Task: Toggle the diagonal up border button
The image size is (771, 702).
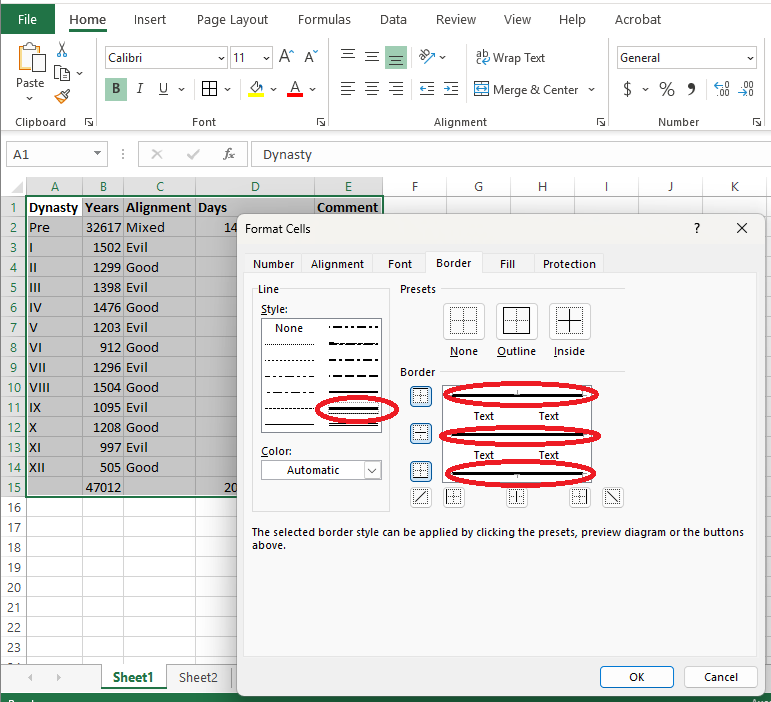Action: click(x=421, y=497)
